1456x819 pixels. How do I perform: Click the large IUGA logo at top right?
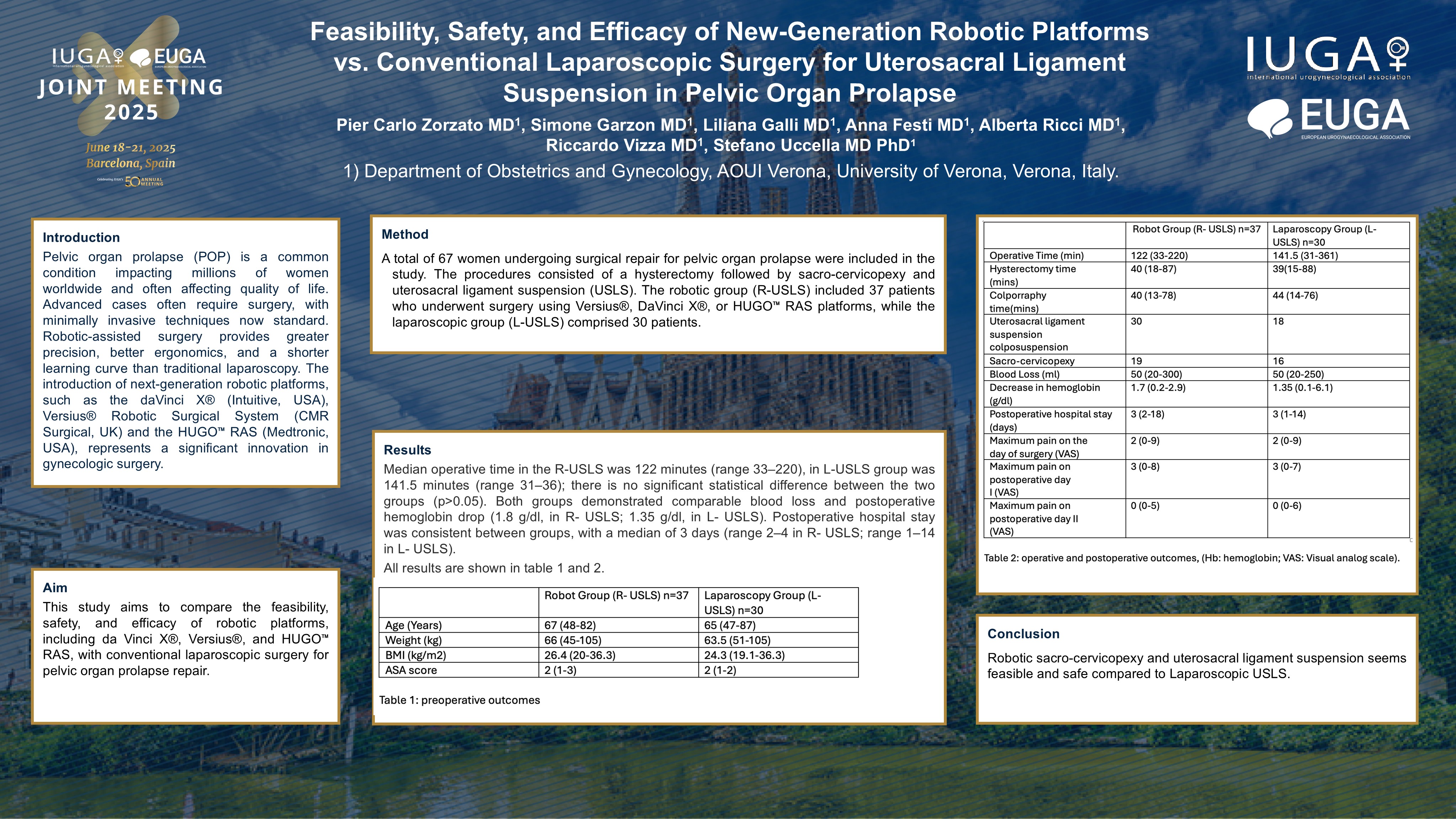coord(1328,58)
